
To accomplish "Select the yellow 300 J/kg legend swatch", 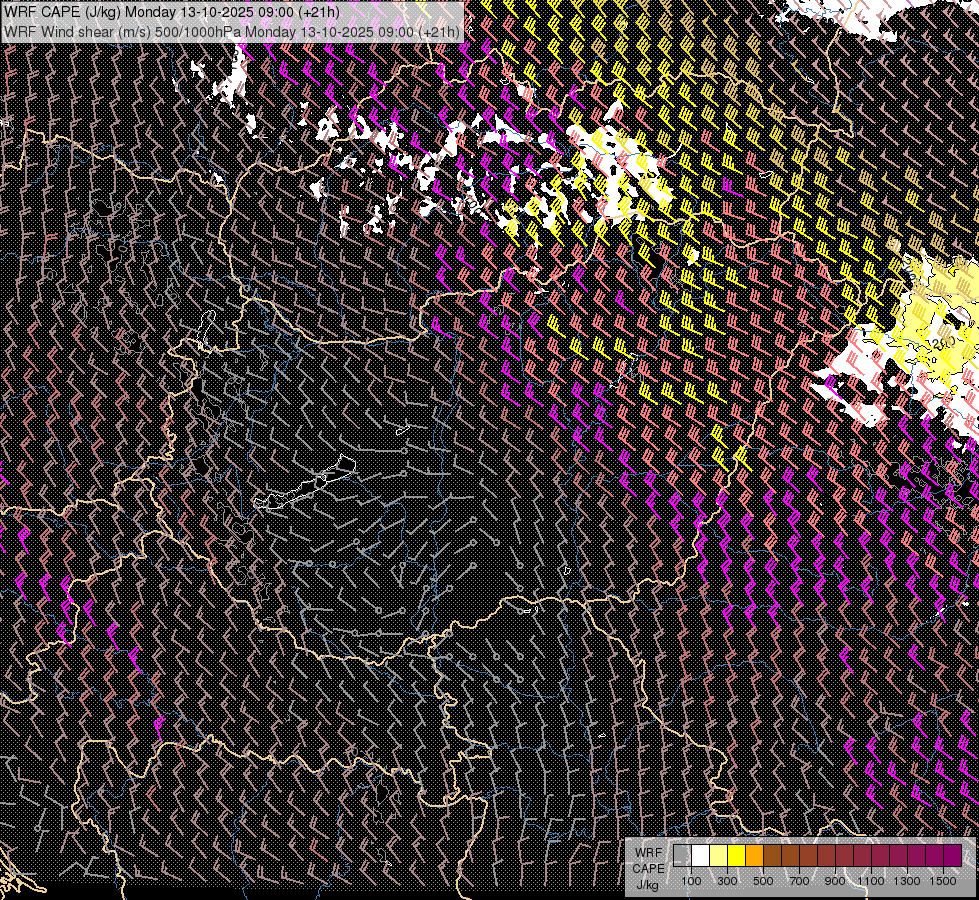I will [x=736, y=856].
